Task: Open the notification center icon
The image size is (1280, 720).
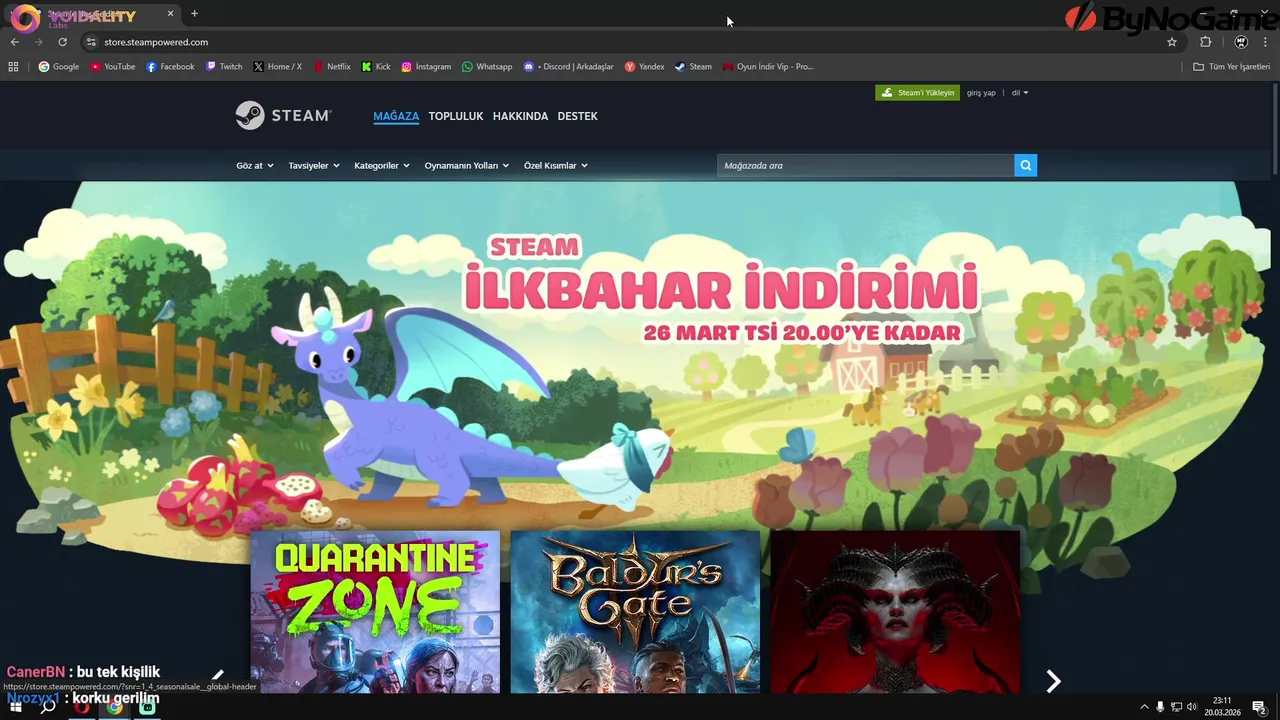Action: pyautogui.click(x=1259, y=706)
